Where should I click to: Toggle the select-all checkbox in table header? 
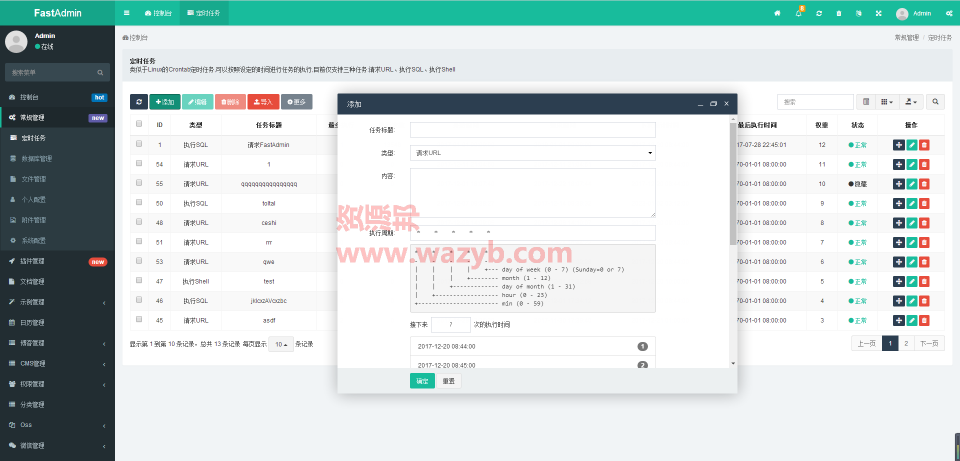click(139, 124)
